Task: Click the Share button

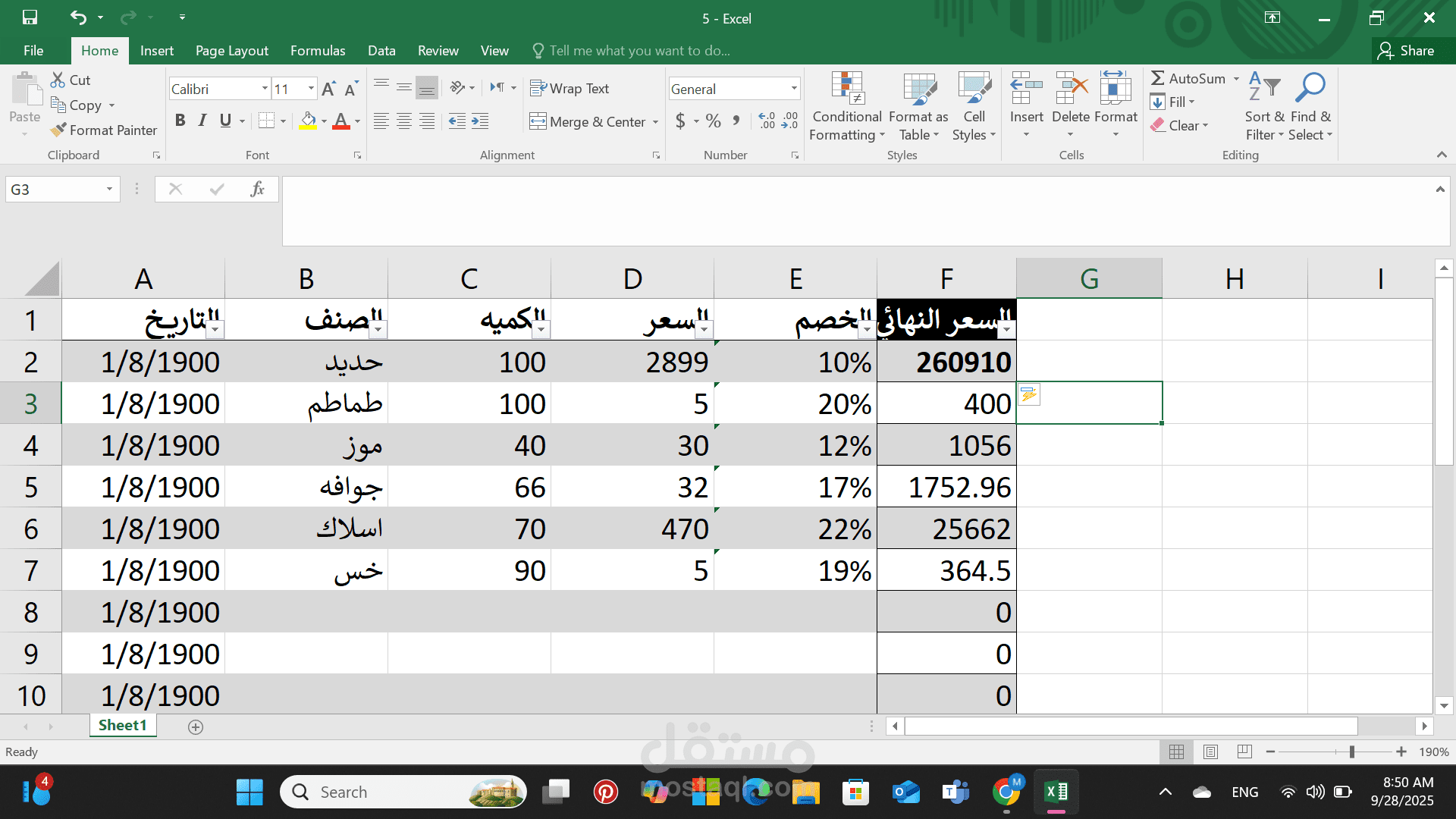Action: 1407,51
